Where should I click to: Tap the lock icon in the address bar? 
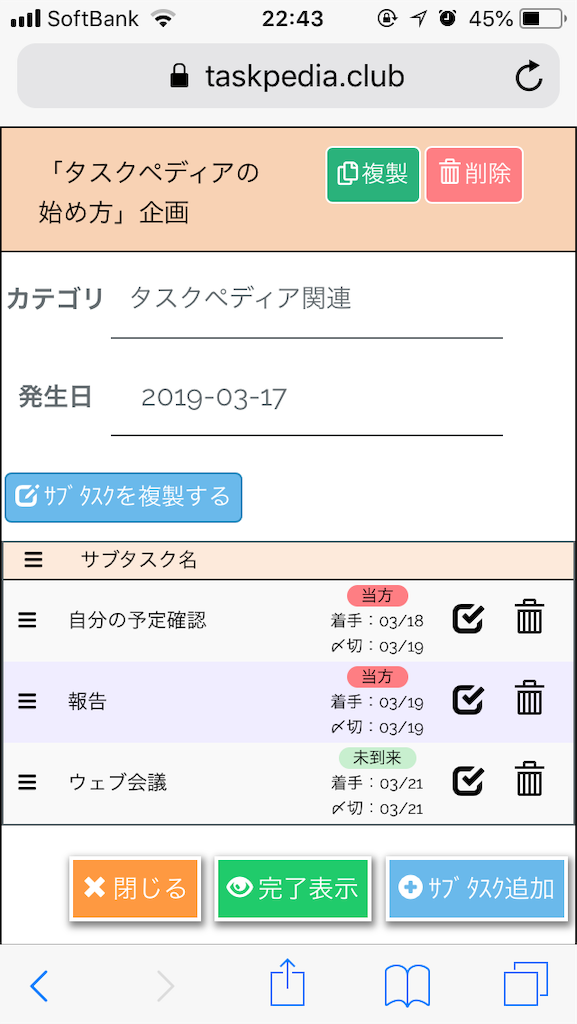[x=179, y=75]
